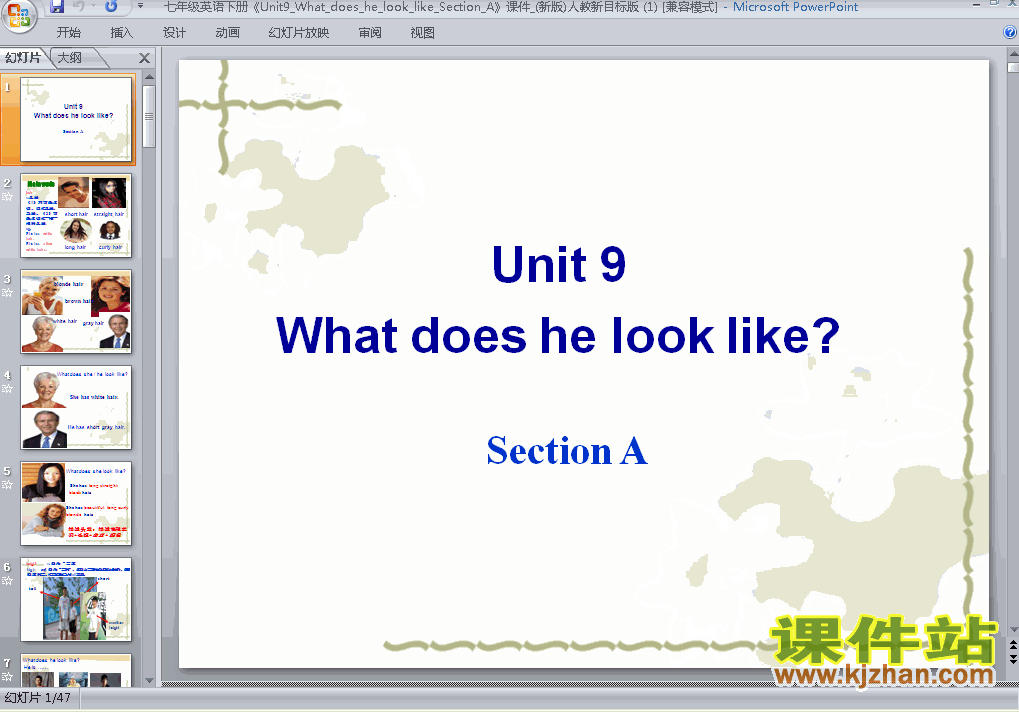
Task: Select slide 4 thumbnail white hair woman
Action: [x=76, y=407]
